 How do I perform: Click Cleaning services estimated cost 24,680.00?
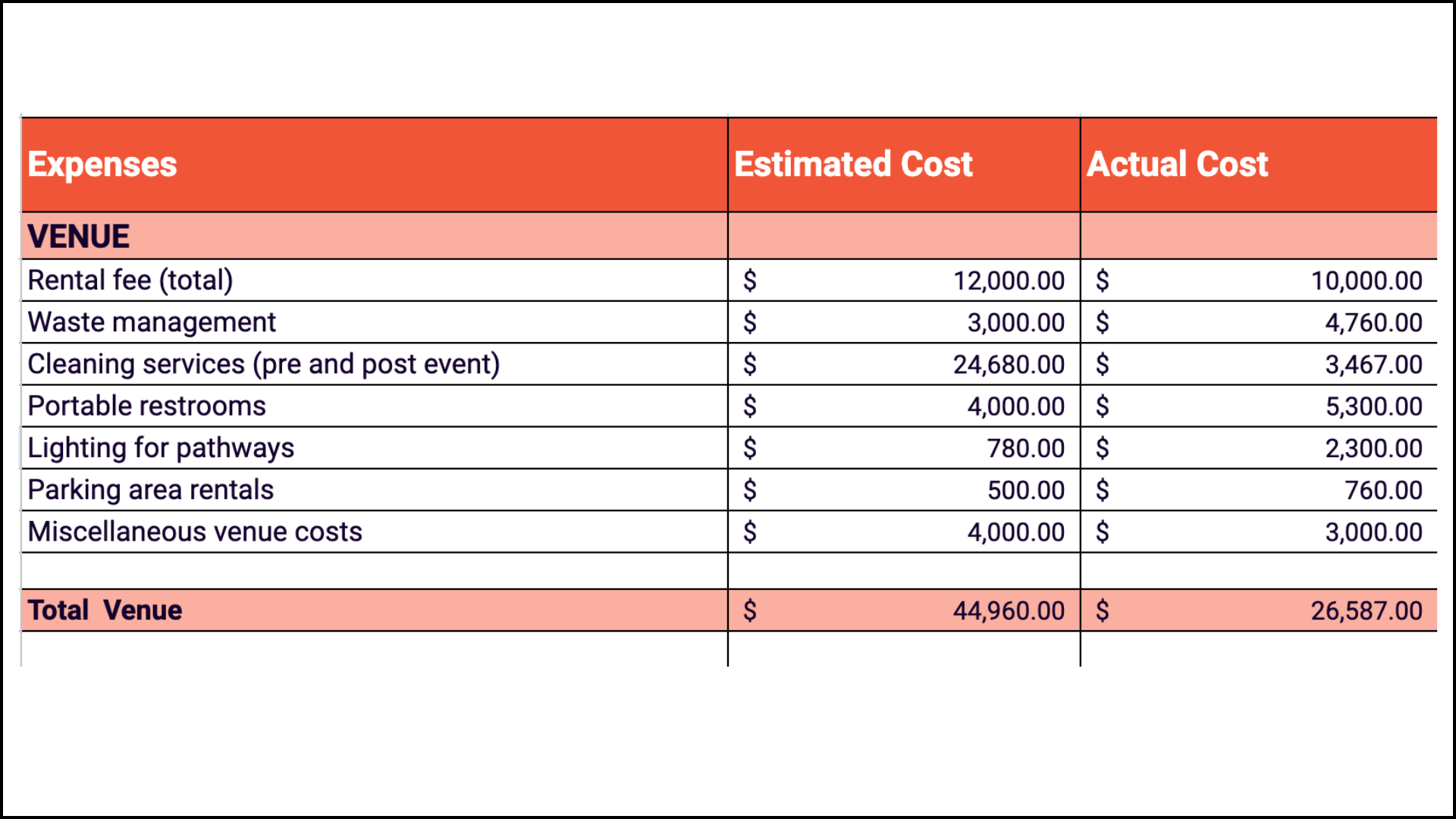[1008, 365]
